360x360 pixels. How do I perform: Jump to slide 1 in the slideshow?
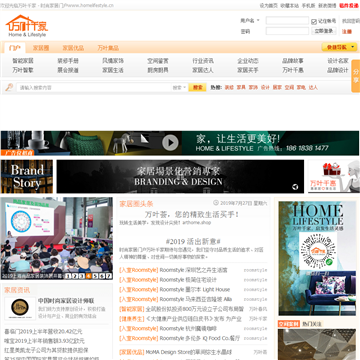tap(68, 276)
